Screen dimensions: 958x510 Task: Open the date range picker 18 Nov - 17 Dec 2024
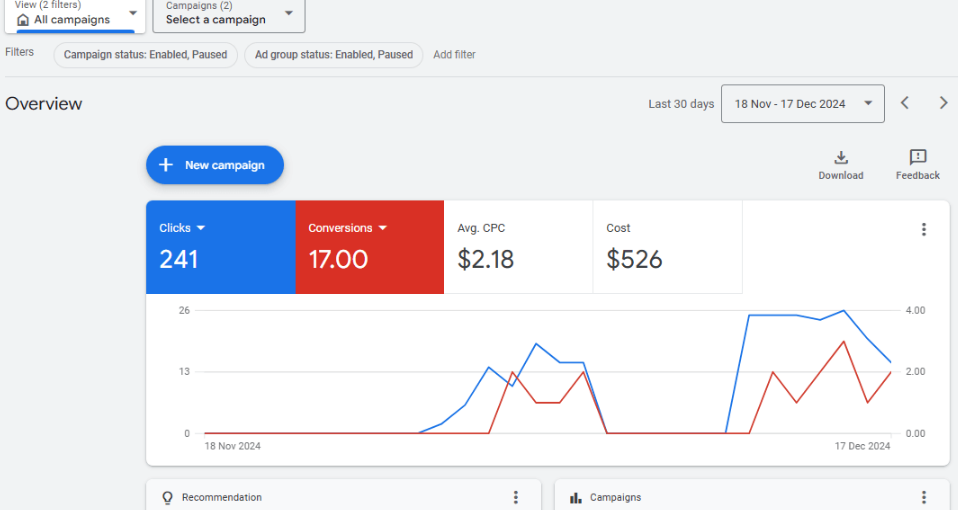point(802,104)
